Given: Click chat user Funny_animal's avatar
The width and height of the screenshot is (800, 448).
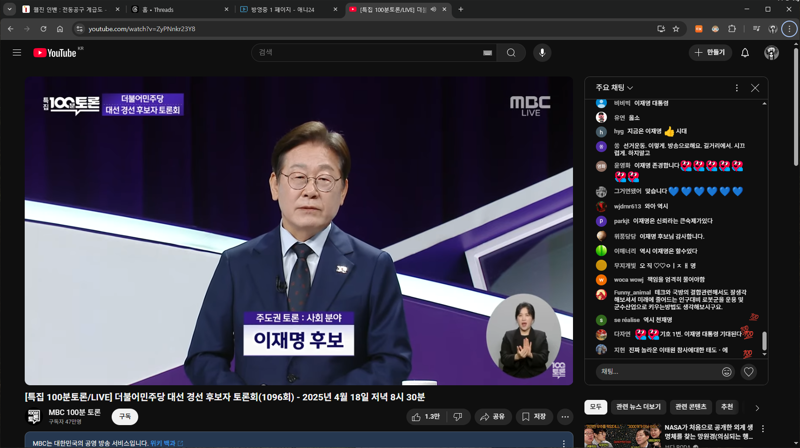Looking at the screenshot, I should tap(601, 294).
